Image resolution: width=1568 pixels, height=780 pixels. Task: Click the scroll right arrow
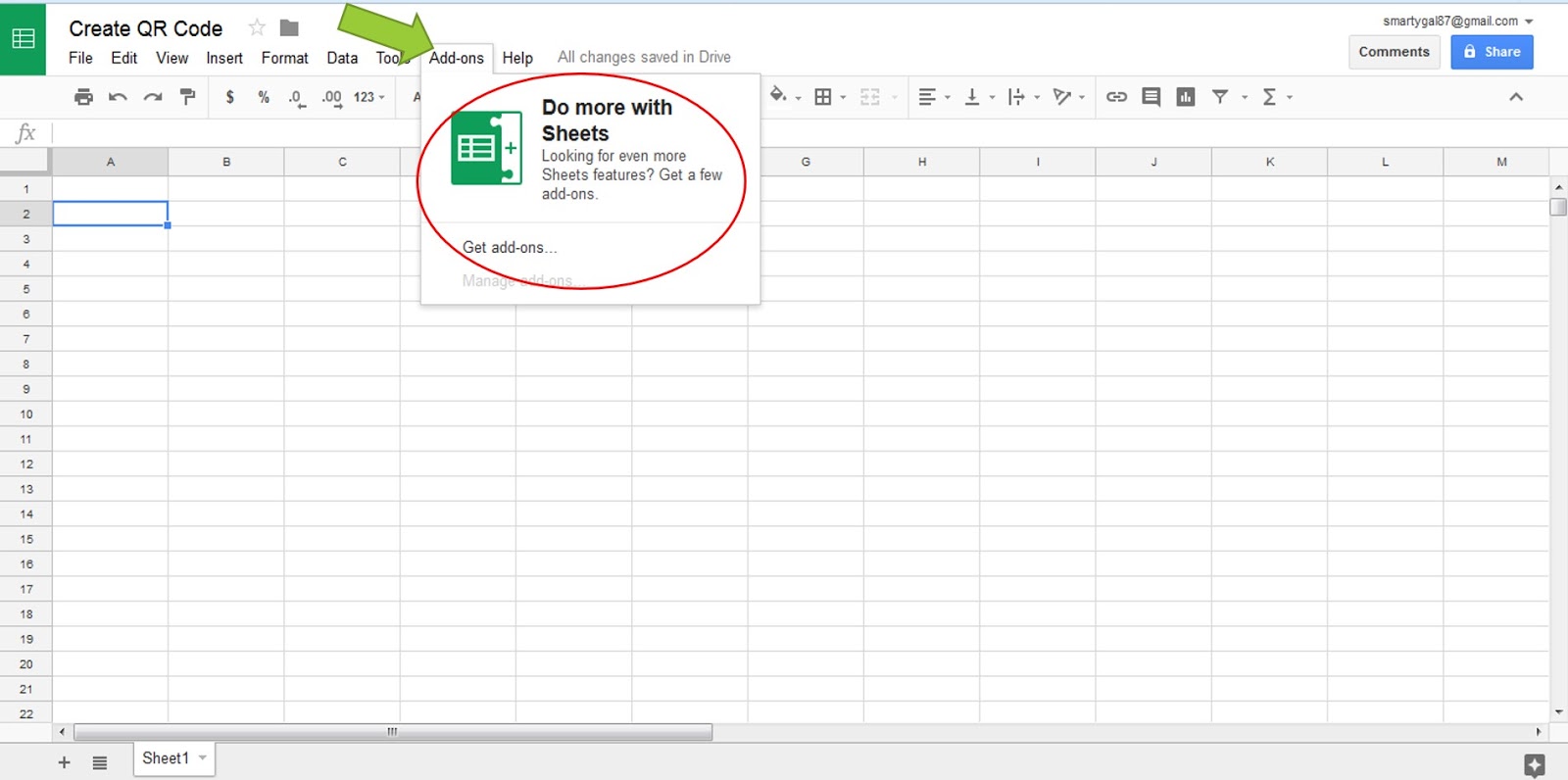click(1539, 732)
